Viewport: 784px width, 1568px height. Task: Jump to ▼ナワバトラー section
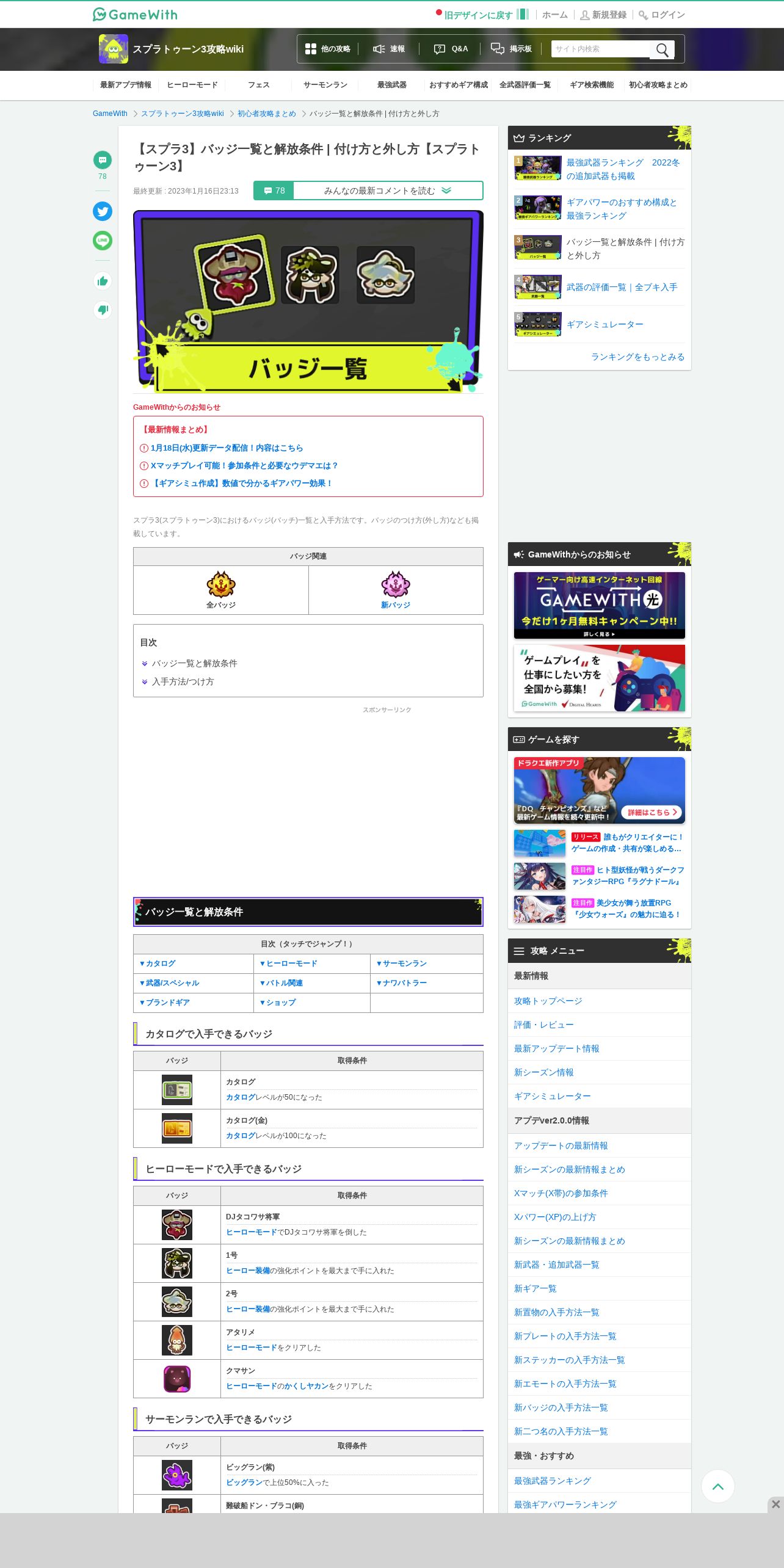pos(402,983)
